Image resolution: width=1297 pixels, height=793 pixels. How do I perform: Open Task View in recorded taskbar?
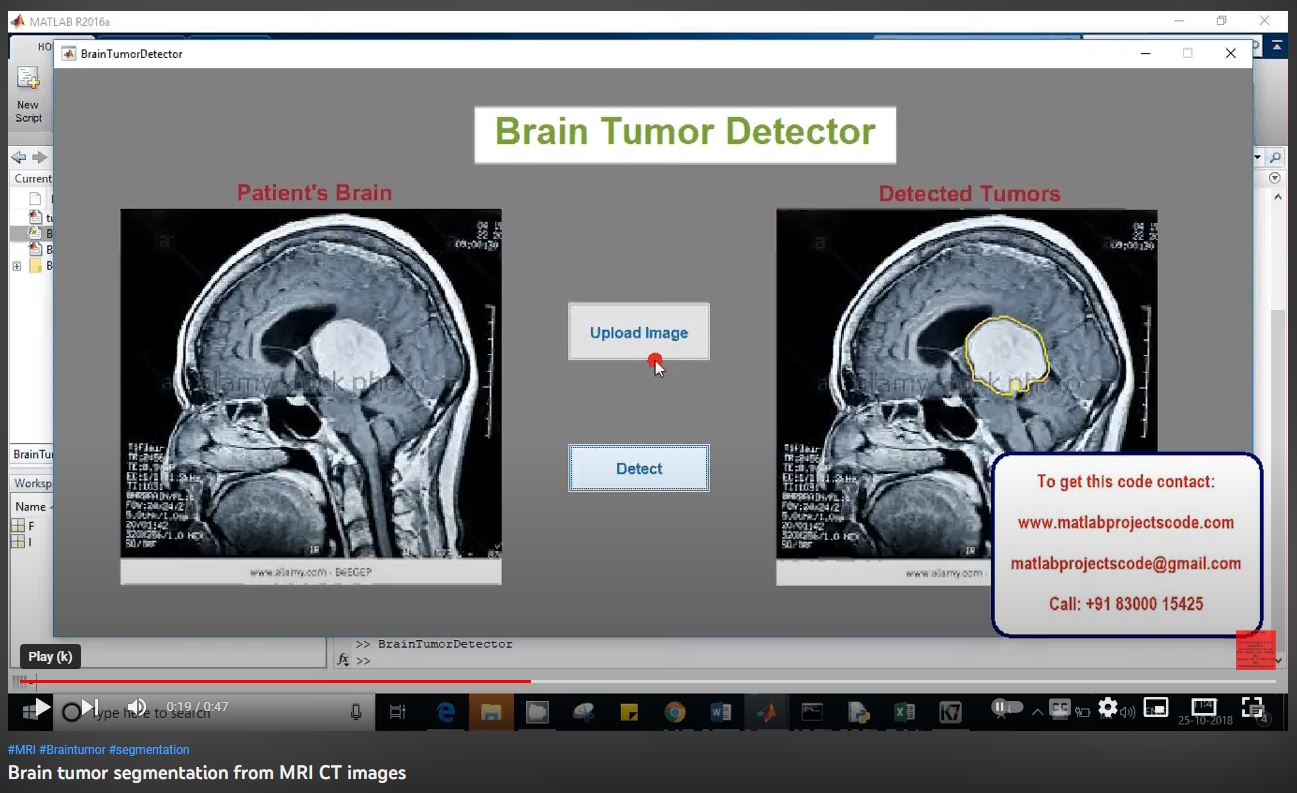tap(397, 712)
